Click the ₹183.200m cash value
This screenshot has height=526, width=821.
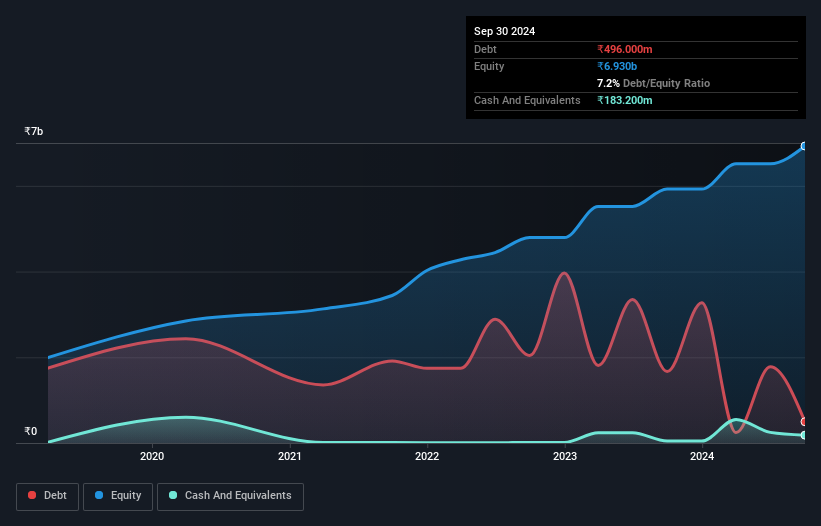click(625, 100)
